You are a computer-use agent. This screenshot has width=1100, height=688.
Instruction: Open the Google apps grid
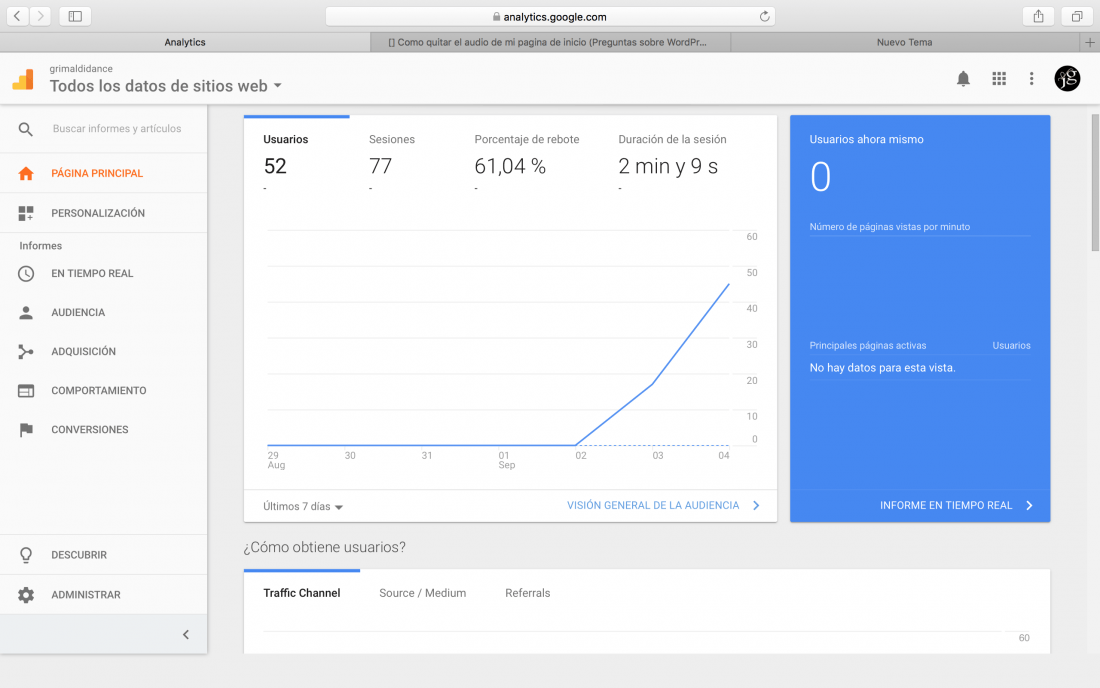[x=999, y=79]
